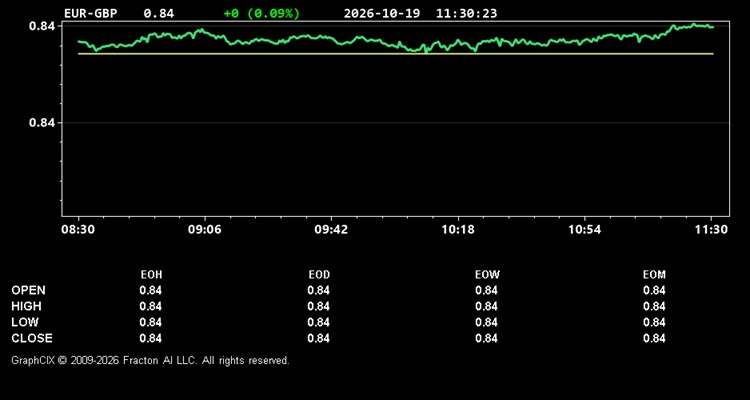Click the CLOSE value under EOH
750x400 pixels.
coord(151,338)
